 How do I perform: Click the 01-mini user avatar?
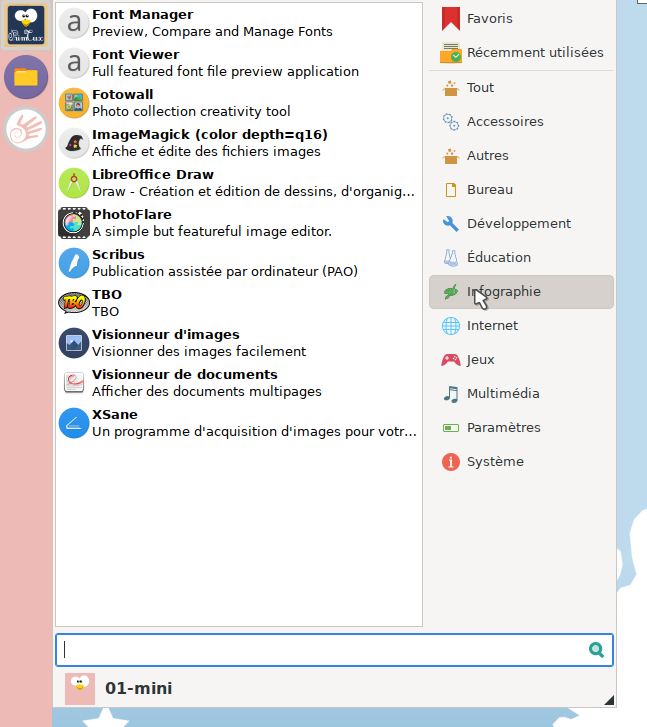coord(80,689)
